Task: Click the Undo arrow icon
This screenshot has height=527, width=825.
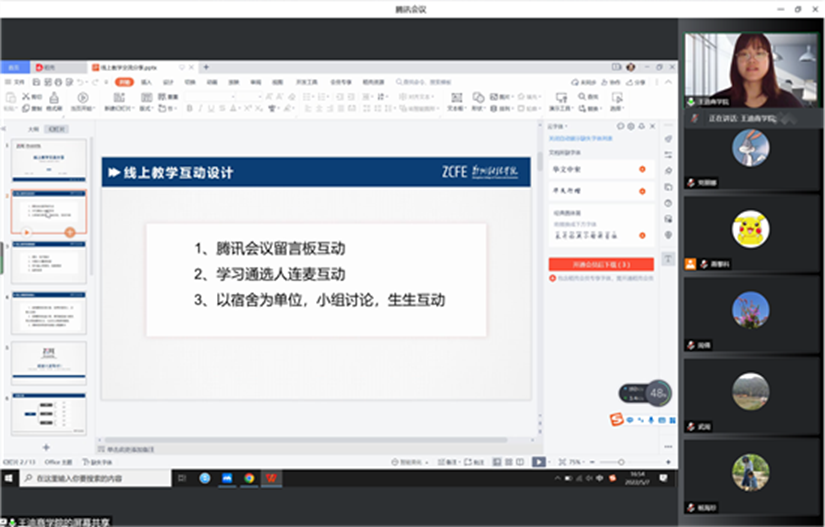Action: click(x=81, y=82)
